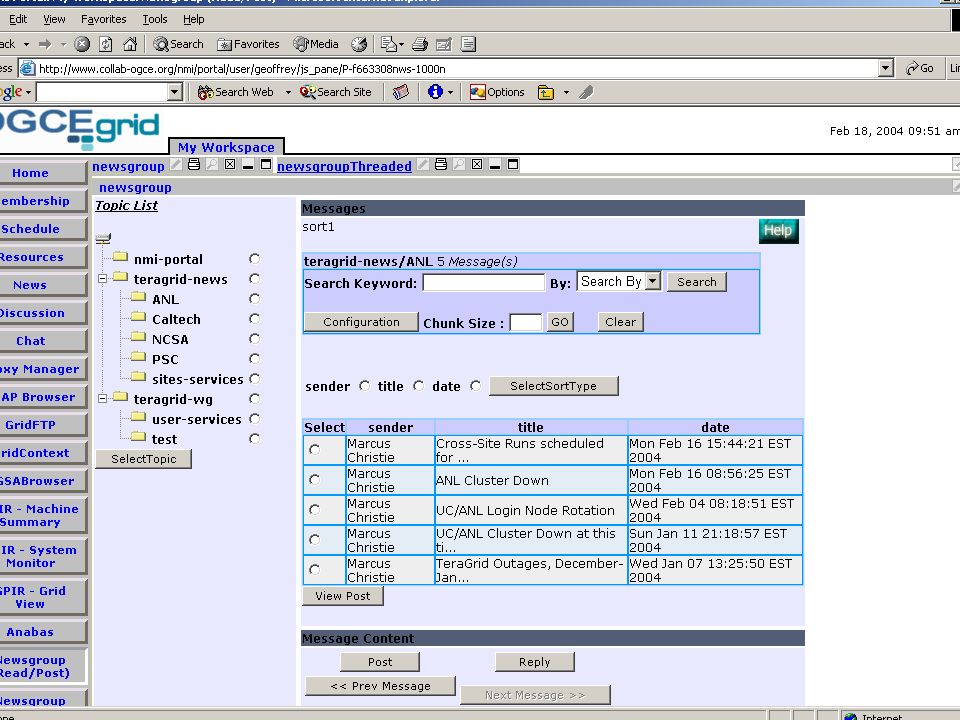This screenshot has width=960, height=720.
Task: Open the Favorites pane
Action: click(x=249, y=44)
